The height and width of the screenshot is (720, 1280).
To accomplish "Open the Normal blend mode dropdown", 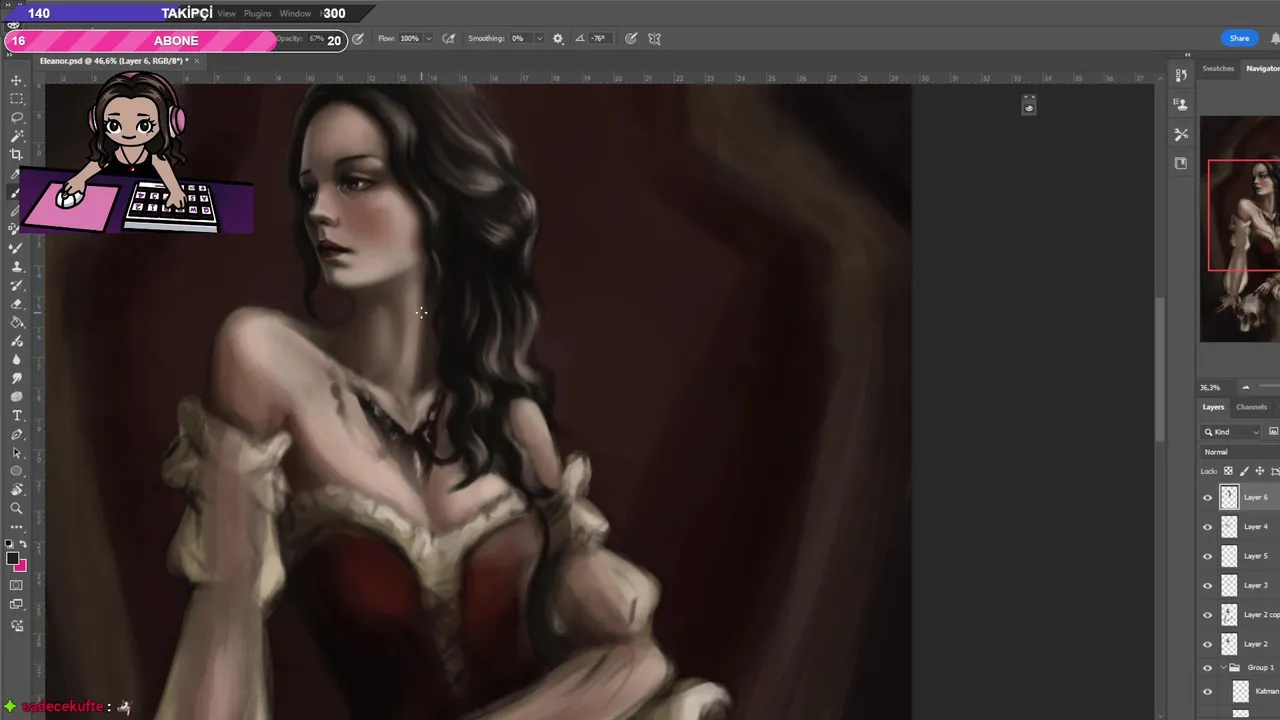I will [x=1240, y=452].
